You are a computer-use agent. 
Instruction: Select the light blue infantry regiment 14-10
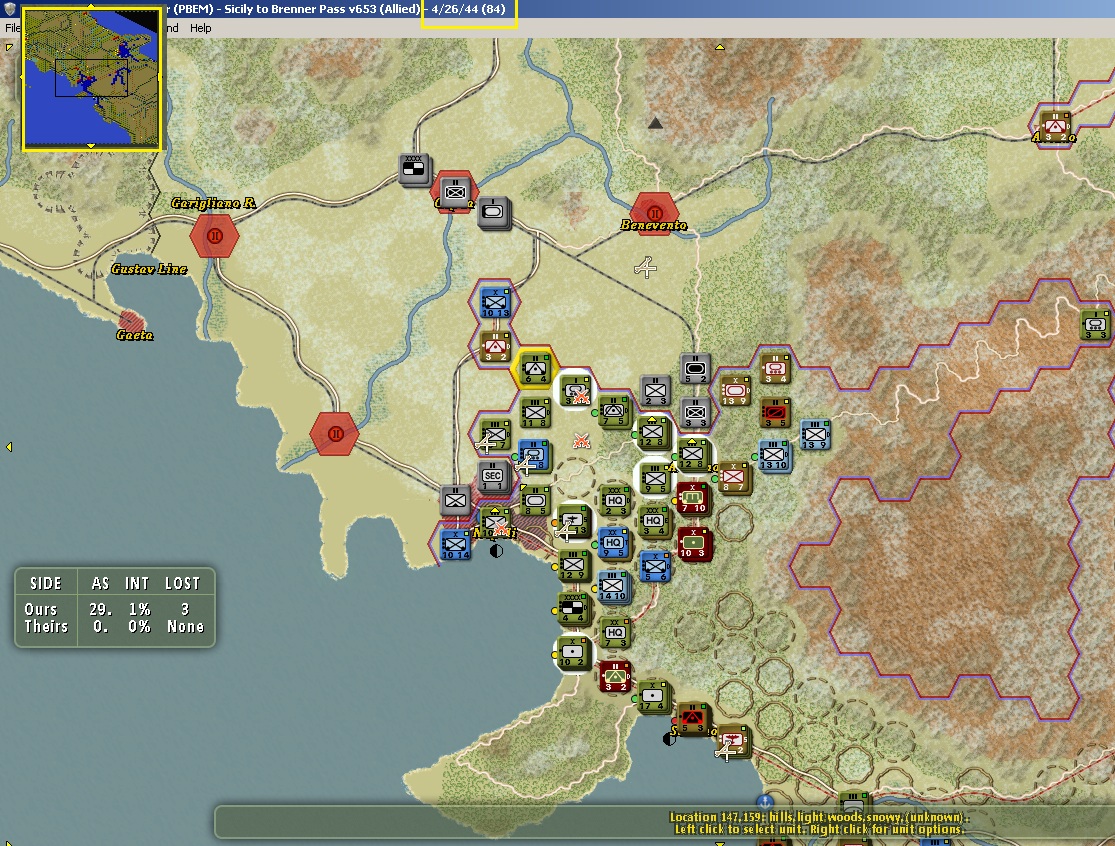(x=612, y=587)
